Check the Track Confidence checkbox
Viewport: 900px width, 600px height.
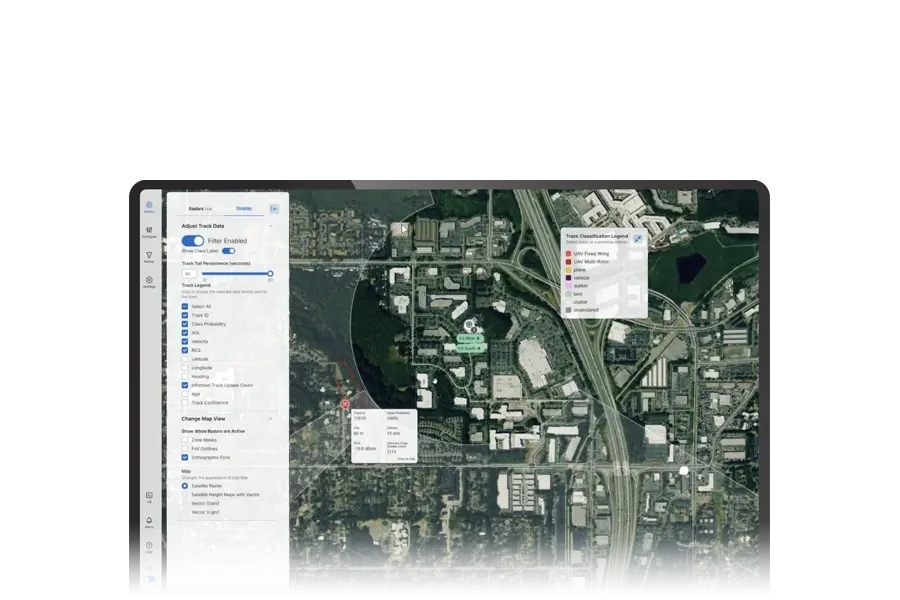coord(185,402)
